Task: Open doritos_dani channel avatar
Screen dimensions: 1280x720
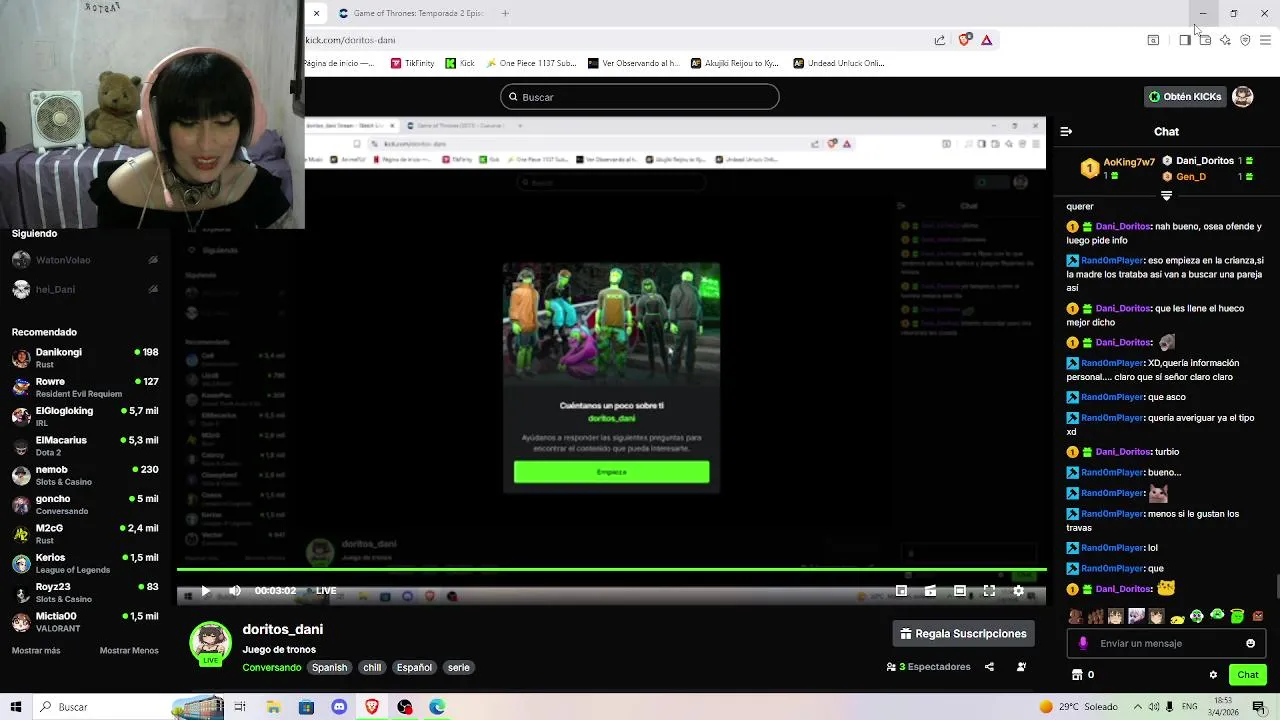Action: click(x=211, y=644)
